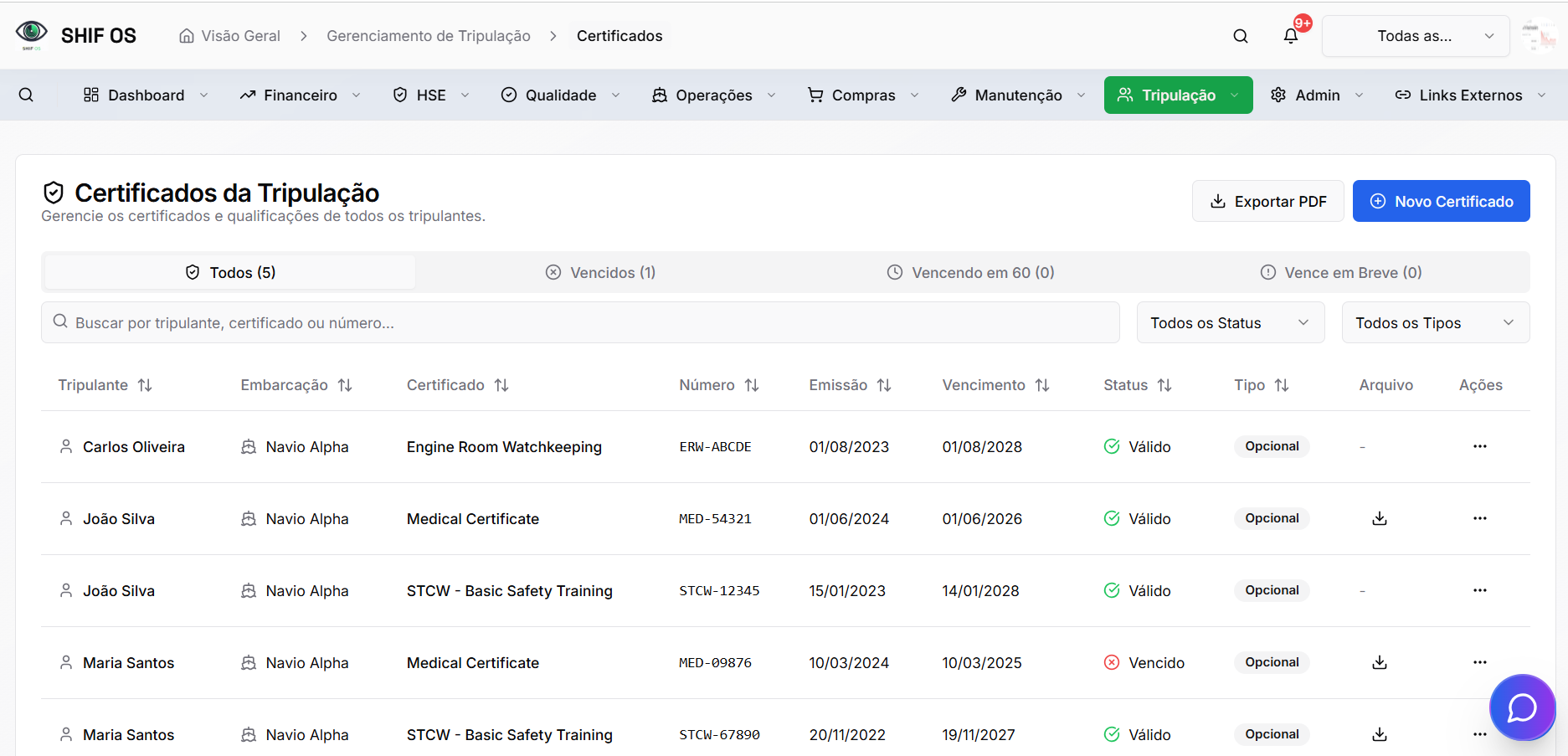This screenshot has width=1568, height=756.
Task: Open actions menu for Carlos Oliveira's row
Action: point(1479,446)
